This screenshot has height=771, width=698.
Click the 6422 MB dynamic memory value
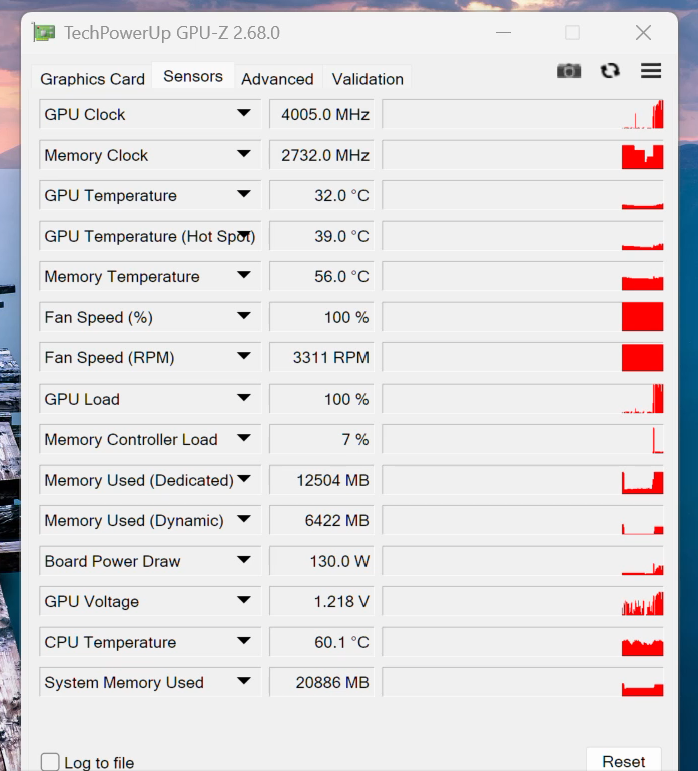322,520
